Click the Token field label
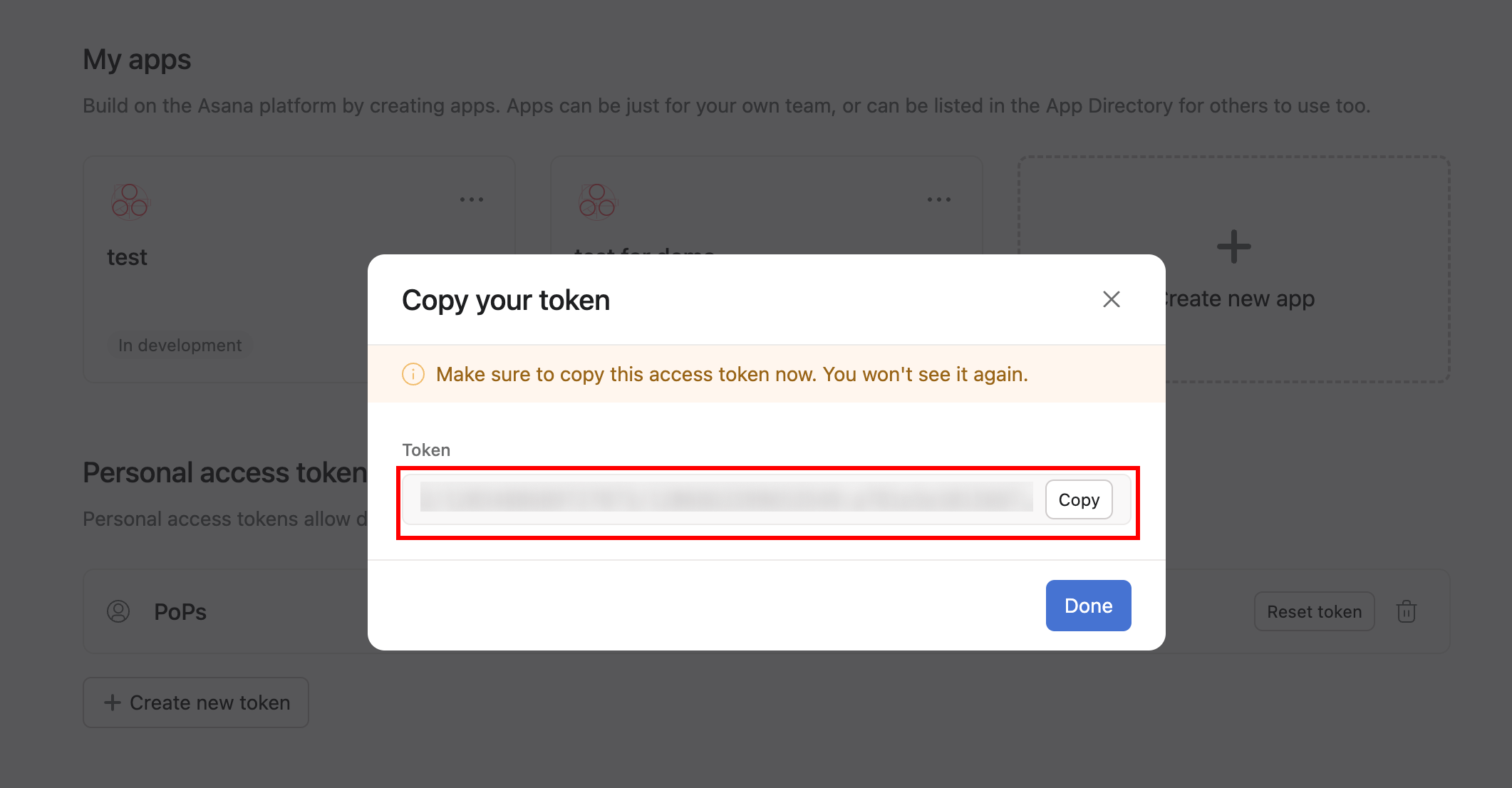Image resolution: width=1512 pixels, height=788 pixels. 425,450
